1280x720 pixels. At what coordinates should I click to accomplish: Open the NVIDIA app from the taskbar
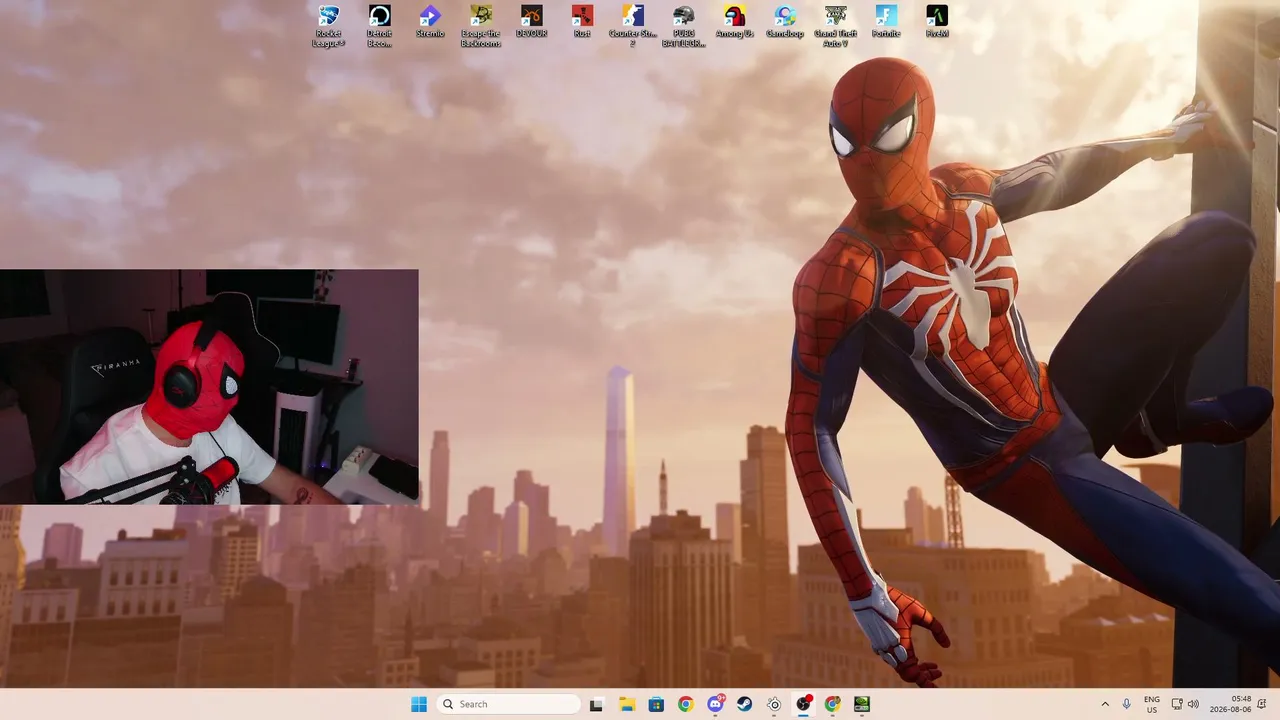coord(862,704)
